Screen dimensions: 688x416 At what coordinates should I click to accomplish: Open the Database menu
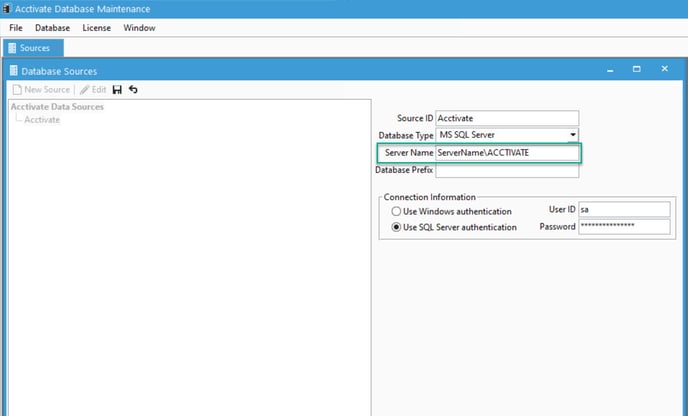(52, 28)
